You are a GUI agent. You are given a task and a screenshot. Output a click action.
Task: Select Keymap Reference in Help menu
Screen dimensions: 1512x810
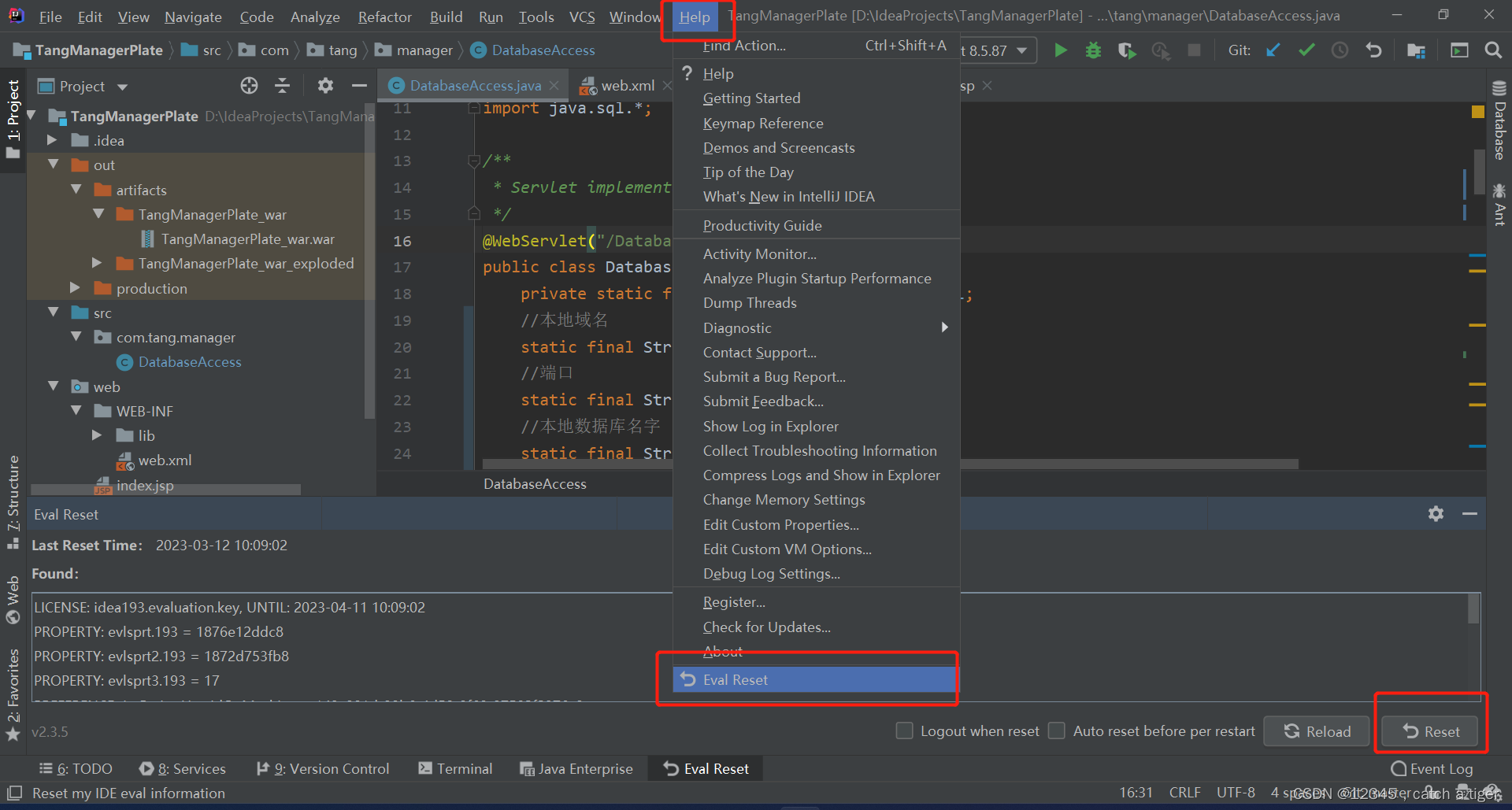(817, 123)
